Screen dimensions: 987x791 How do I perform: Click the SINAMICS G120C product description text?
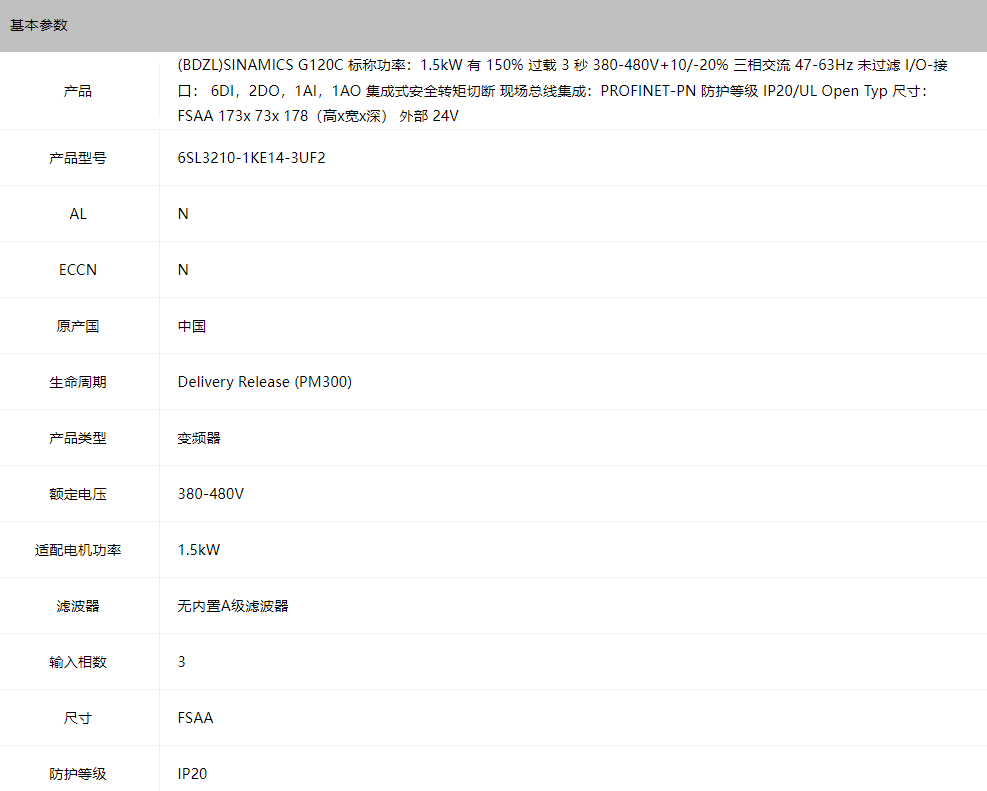562,91
